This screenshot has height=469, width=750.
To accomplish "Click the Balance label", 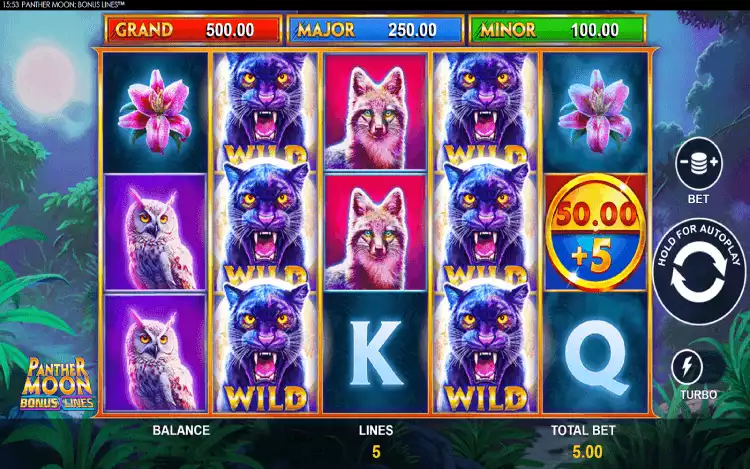I will click(181, 430).
